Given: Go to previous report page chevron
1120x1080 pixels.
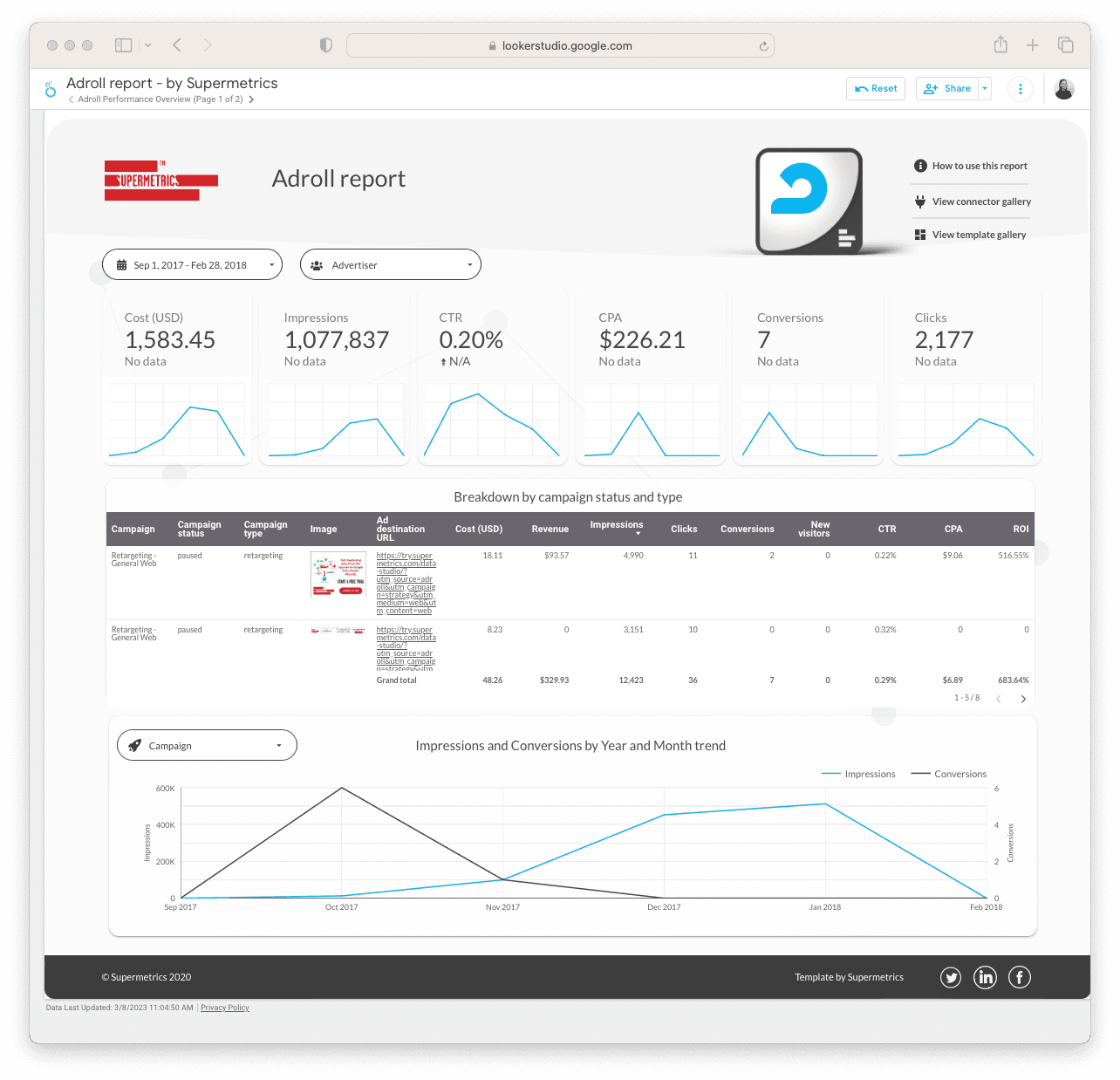Looking at the screenshot, I should pos(72,99).
